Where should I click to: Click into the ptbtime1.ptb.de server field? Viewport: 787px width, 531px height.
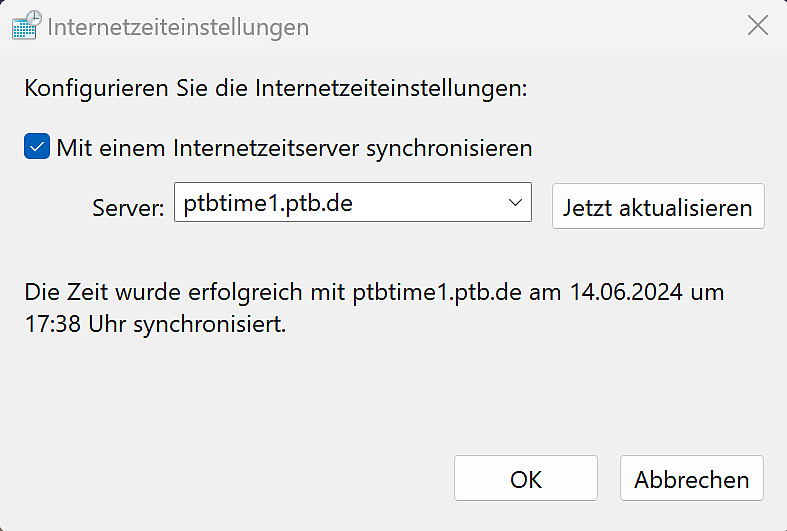[352, 202]
